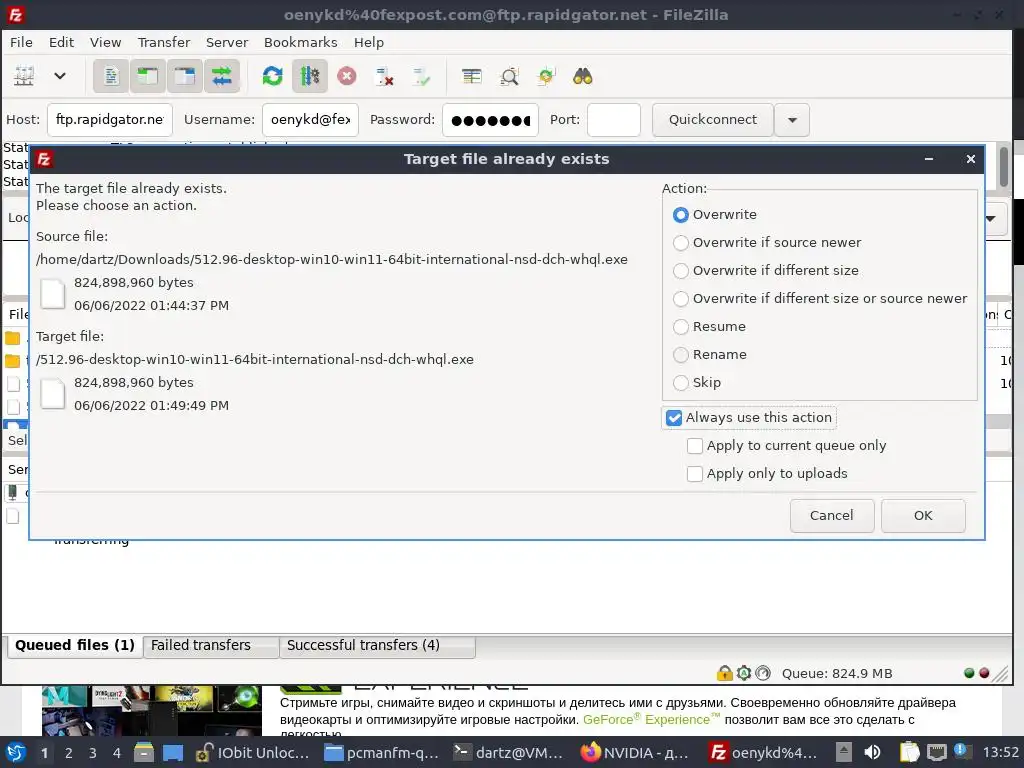
Task: Toggle transfer queue display icon
Action: click(222, 76)
